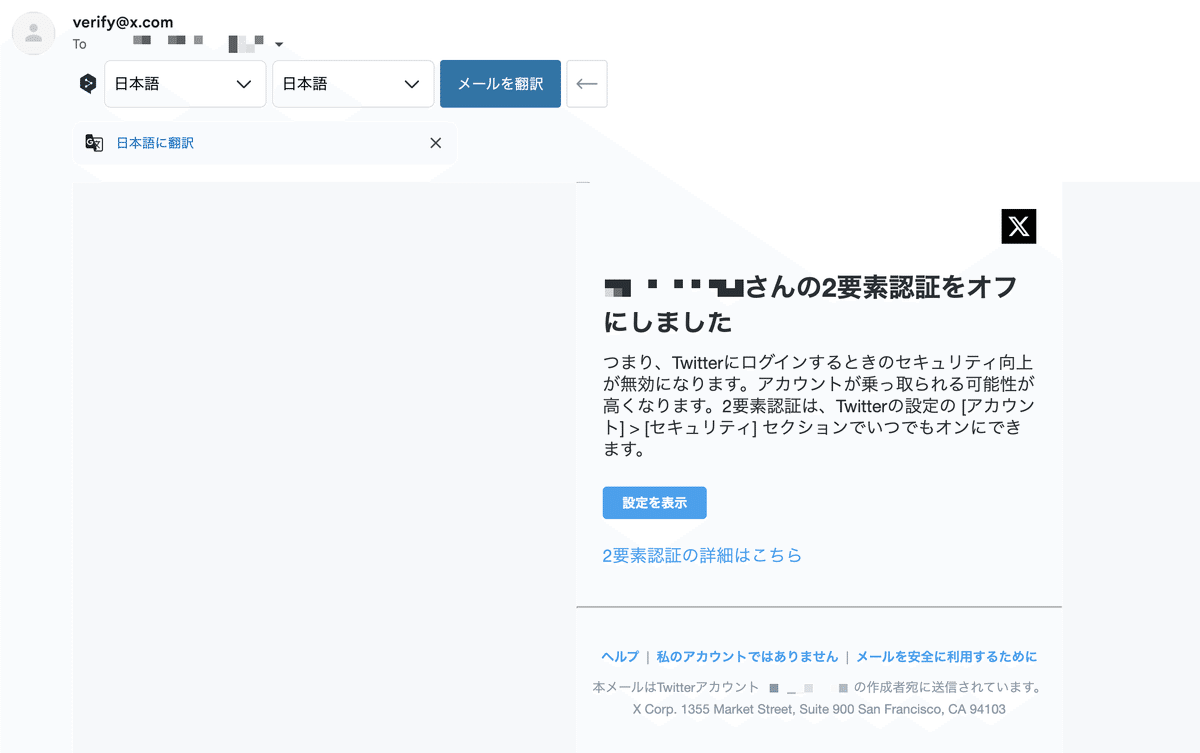Click the sender's avatar image
Image resolution: width=1200 pixels, height=753 pixels.
[x=33, y=33]
